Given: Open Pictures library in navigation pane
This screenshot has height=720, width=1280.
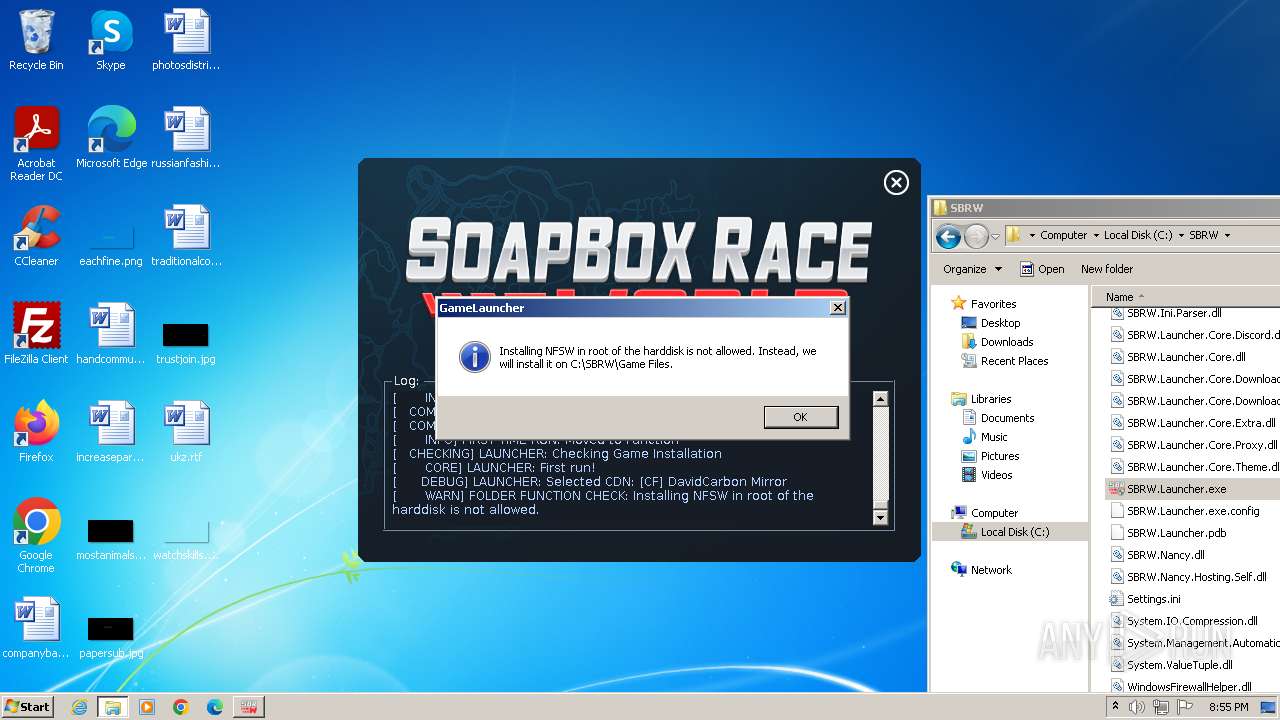Looking at the screenshot, I should click(1000, 456).
